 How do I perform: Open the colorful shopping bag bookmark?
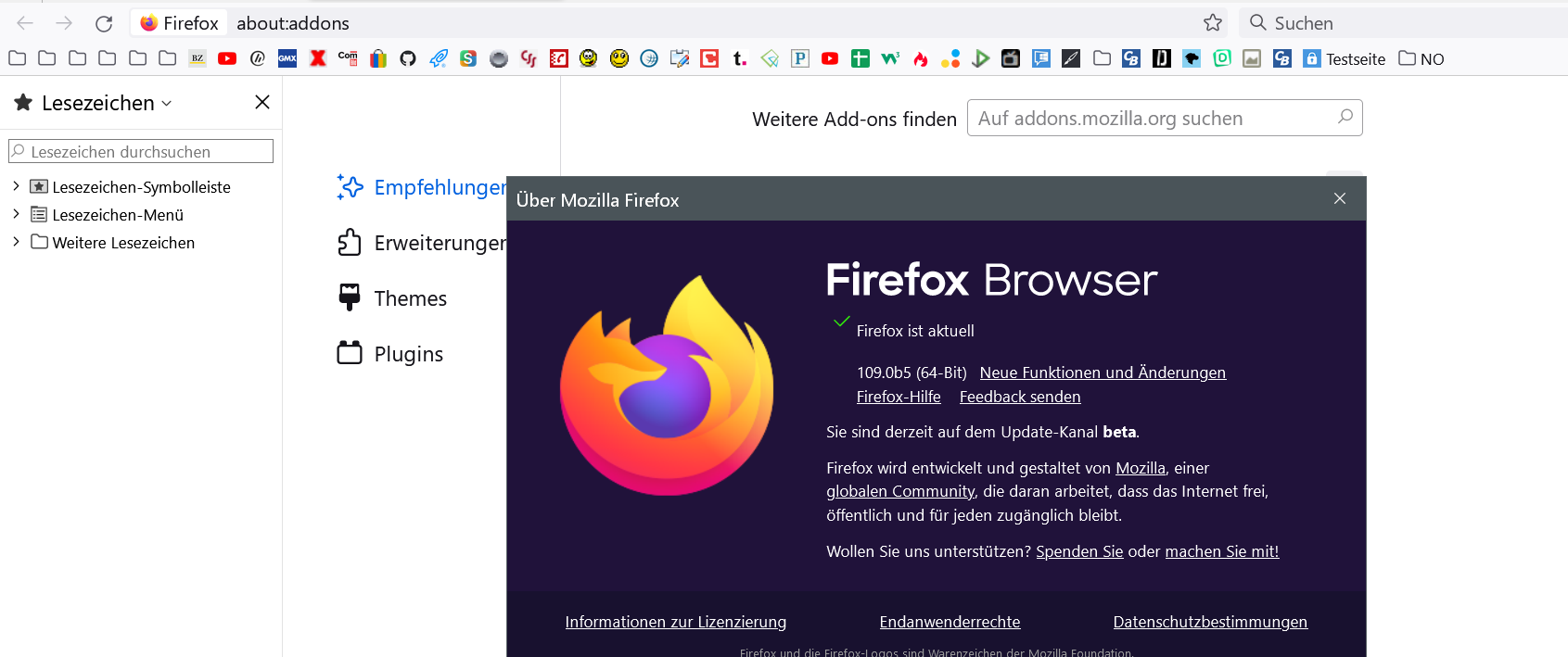click(378, 58)
